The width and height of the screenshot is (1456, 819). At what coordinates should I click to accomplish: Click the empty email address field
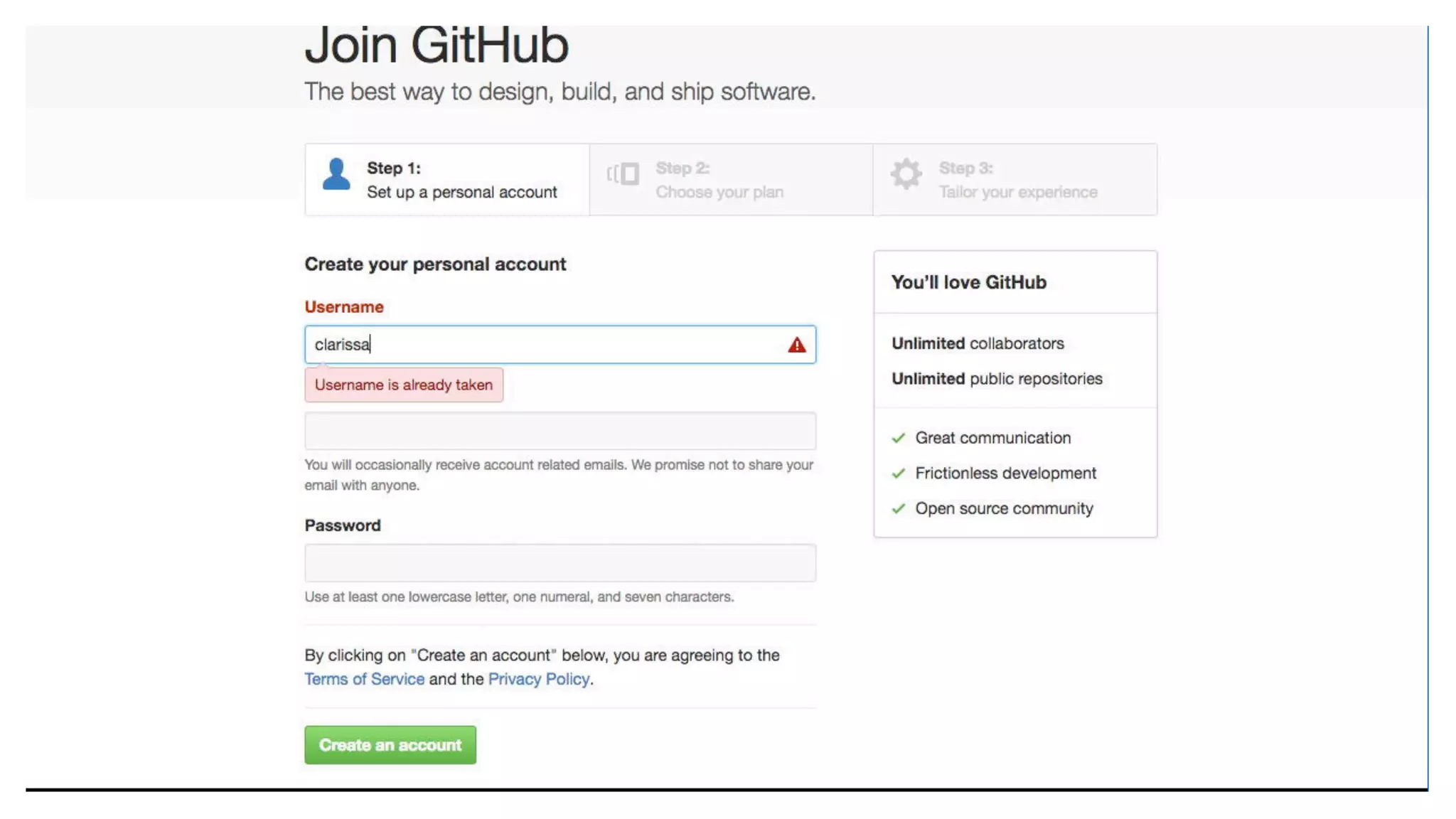(560, 431)
